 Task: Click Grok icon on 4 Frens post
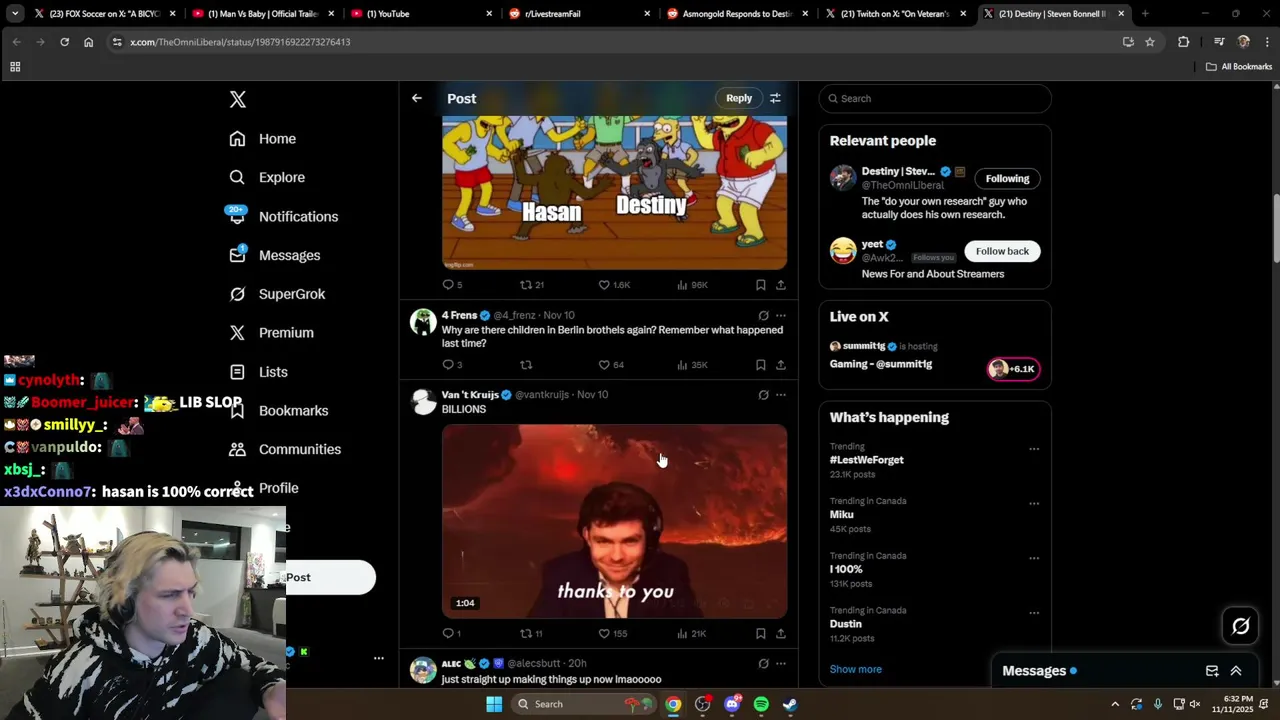(x=763, y=315)
